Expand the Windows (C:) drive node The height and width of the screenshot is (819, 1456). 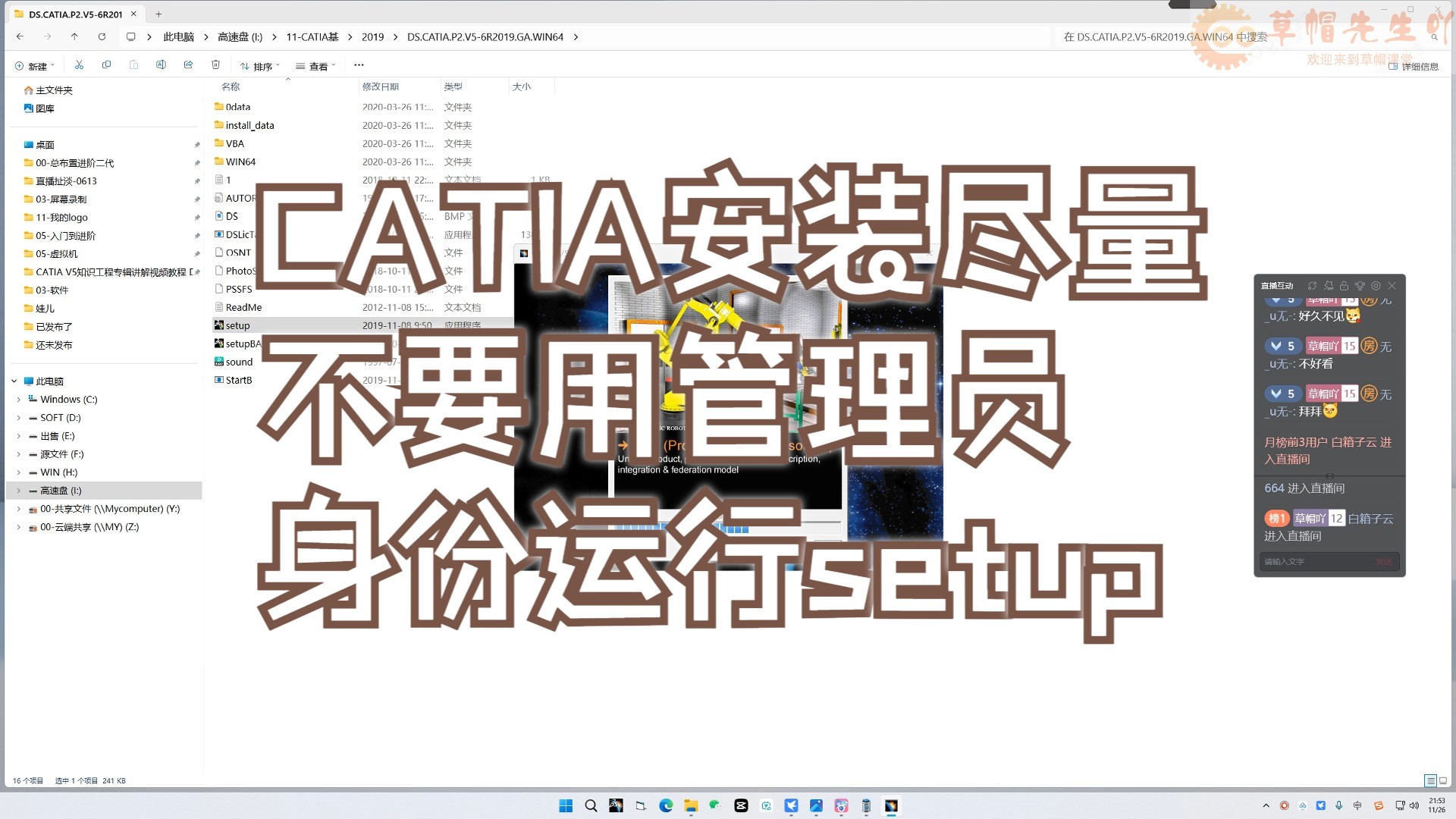click(x=19, y=399)
